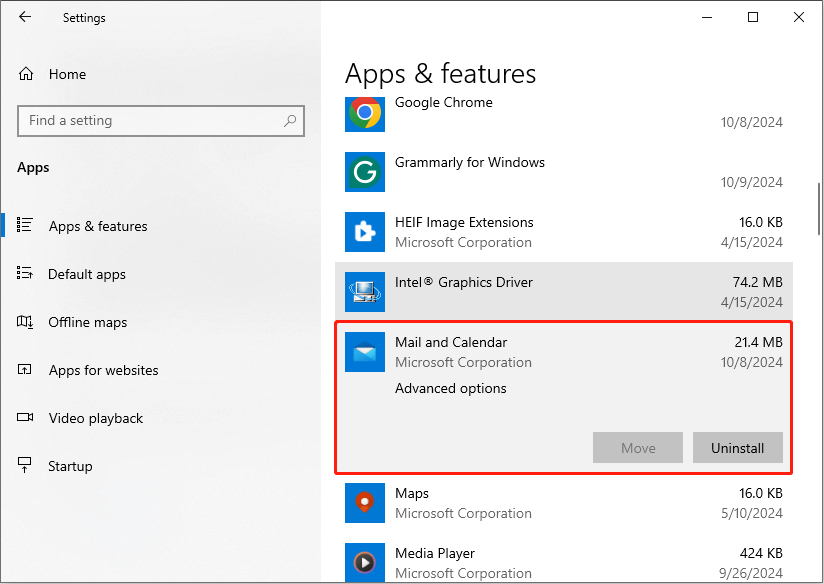824x584 pixels.
Task: Select the Offline maps icon
Action: point(25,321)
